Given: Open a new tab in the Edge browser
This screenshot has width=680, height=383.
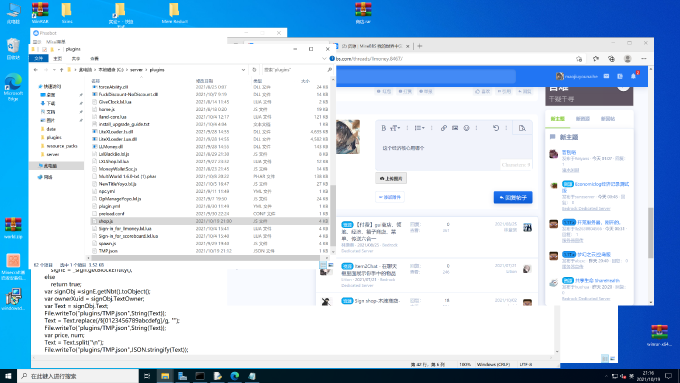Looking at the screenshot, I should (x=419, y=46).
